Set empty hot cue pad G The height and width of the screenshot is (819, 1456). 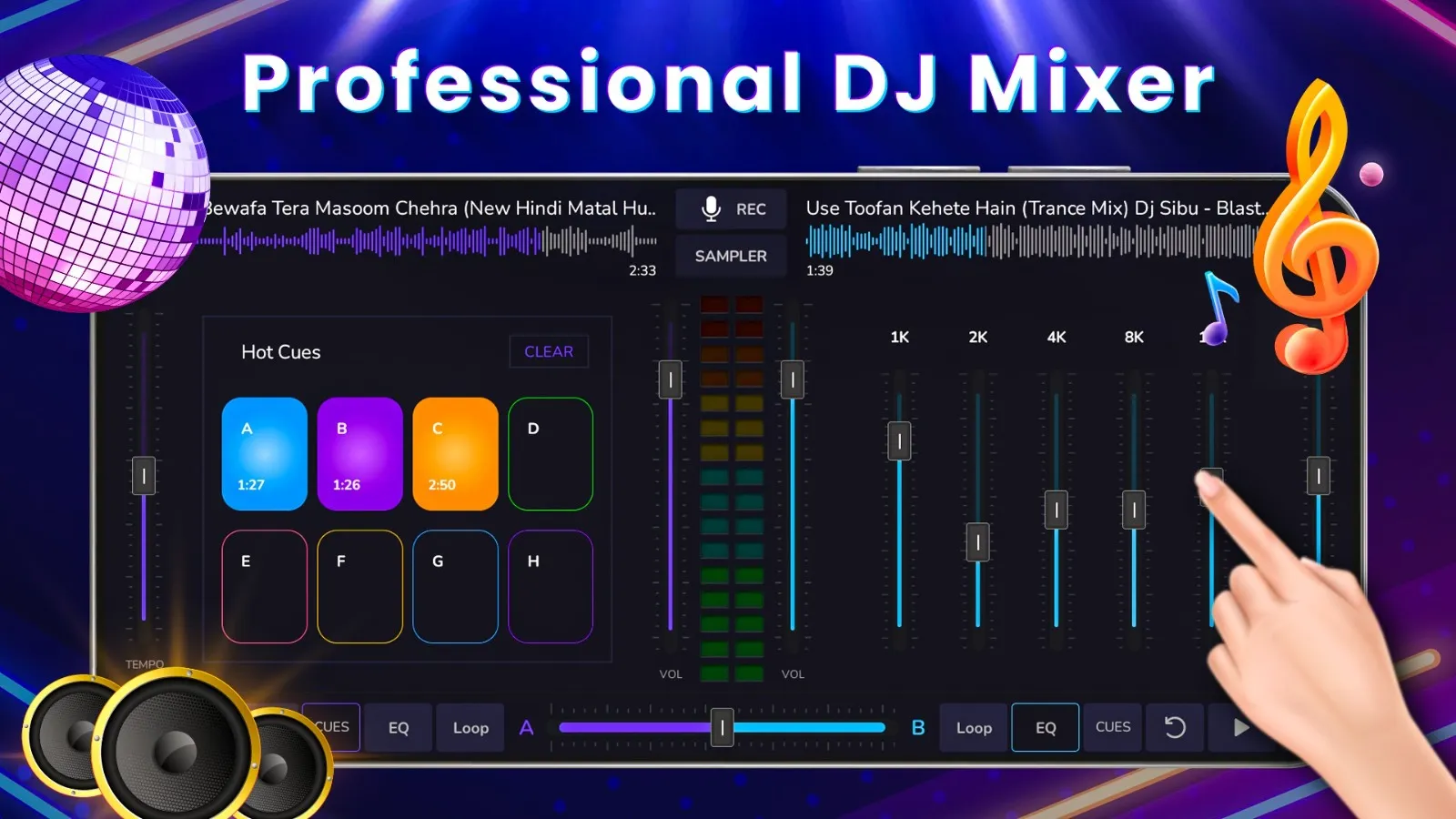coord(455,586)
